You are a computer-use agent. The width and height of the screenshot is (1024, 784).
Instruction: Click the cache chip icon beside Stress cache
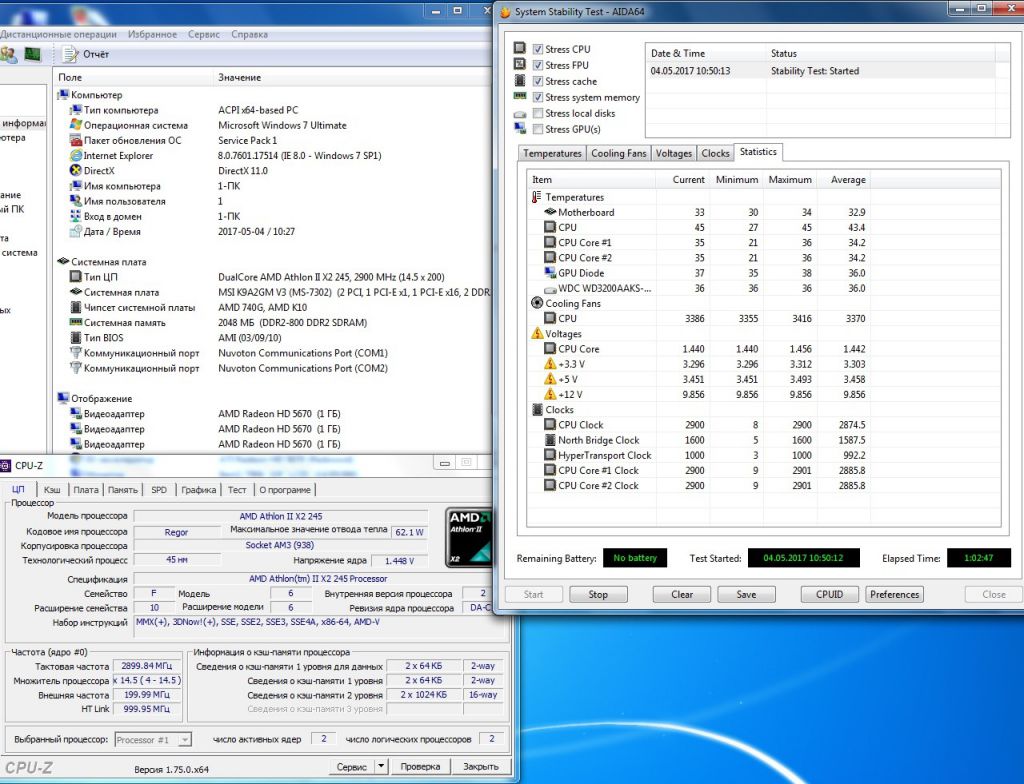point(520,80)
